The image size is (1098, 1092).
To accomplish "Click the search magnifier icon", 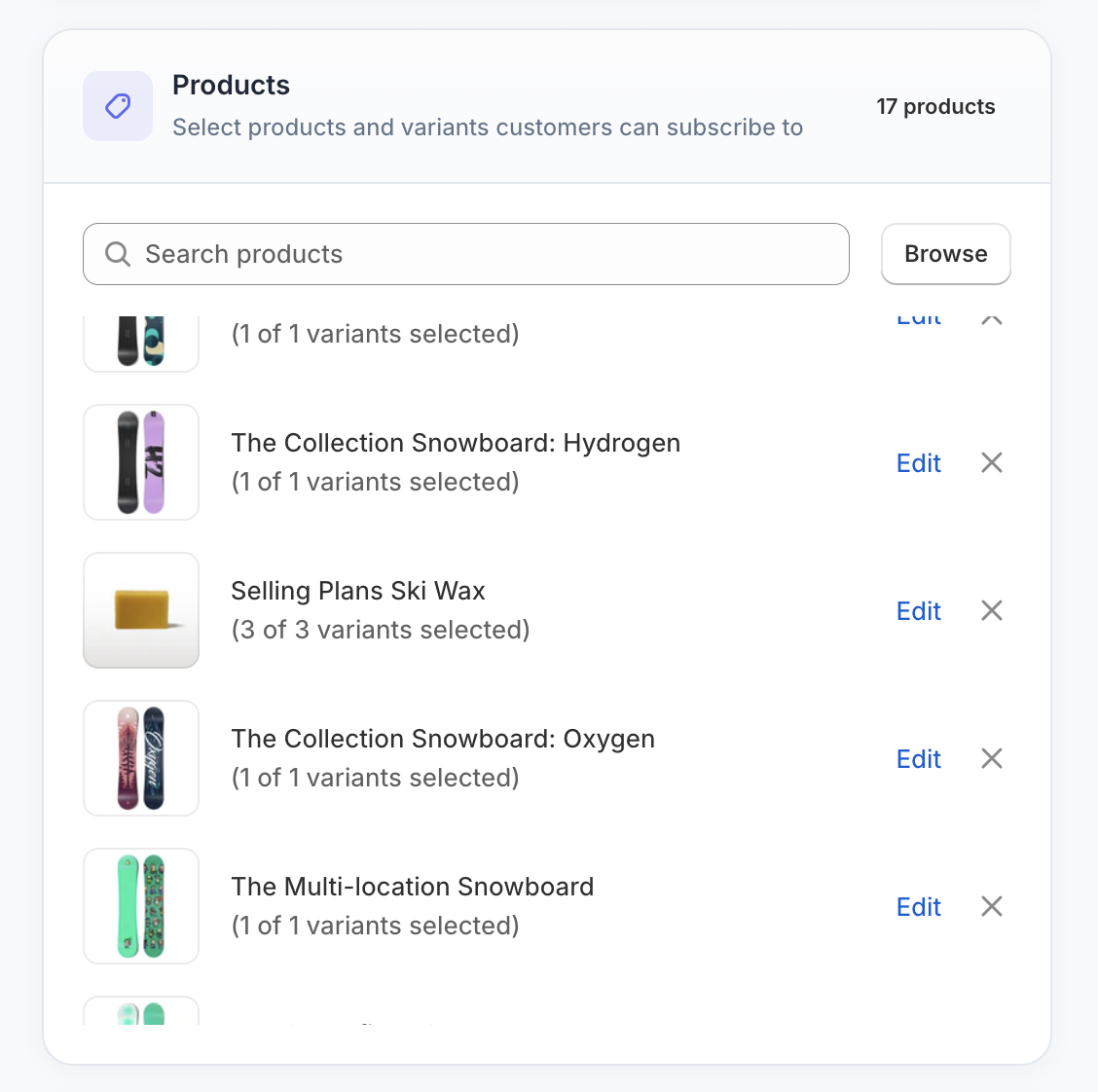I will tap(118, 254).
